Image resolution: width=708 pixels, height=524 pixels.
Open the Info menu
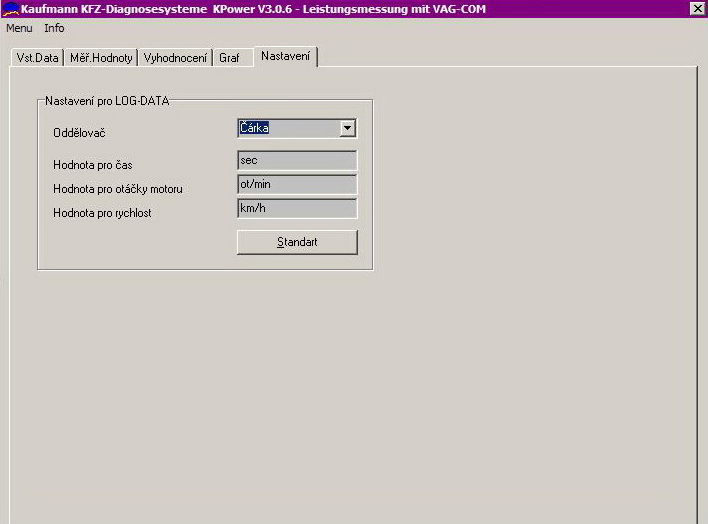(54, 28)
